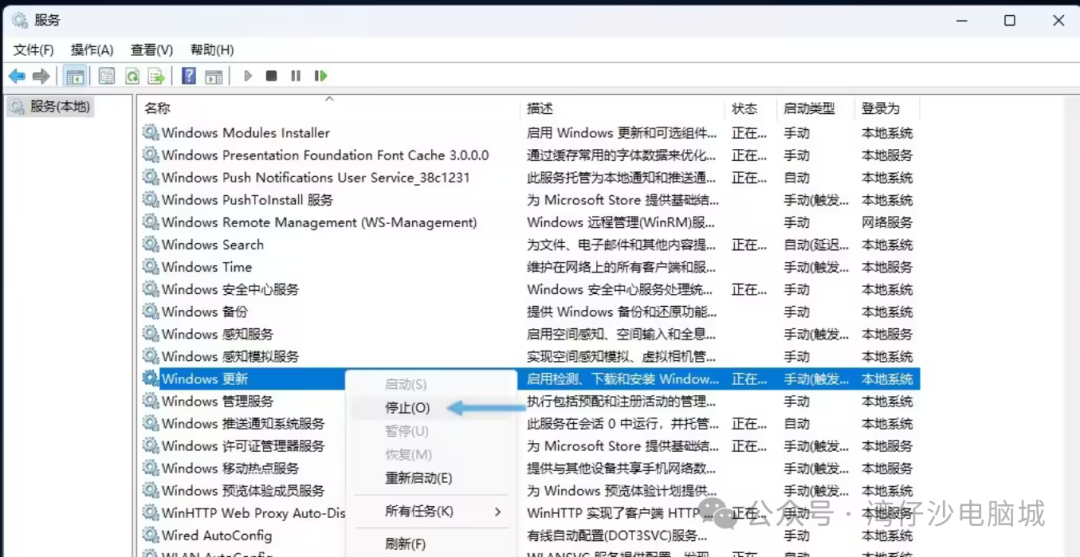Click 自动(延迟 startup type of Windows Search
Viewport: 1080px width, 557px height.
[x=816, y=244]
